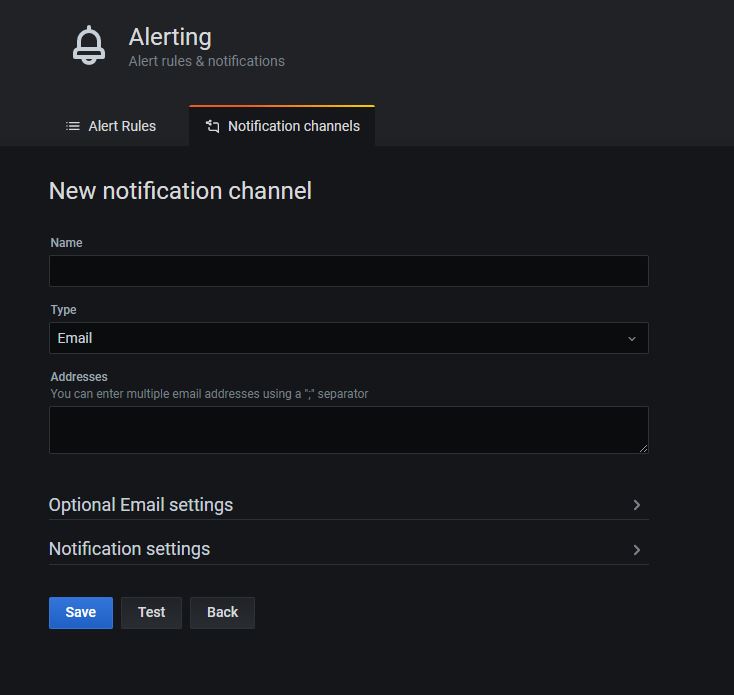Viewport: 734px width, 695px height.
Task: Click the Alerting page title
Action: 170,37
